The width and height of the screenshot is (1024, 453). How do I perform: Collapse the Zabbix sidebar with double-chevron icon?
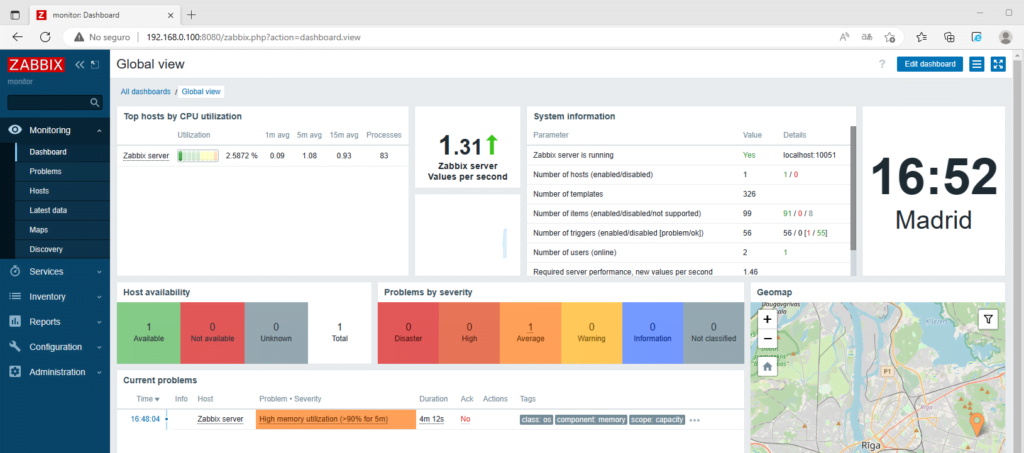click(80, 65)
